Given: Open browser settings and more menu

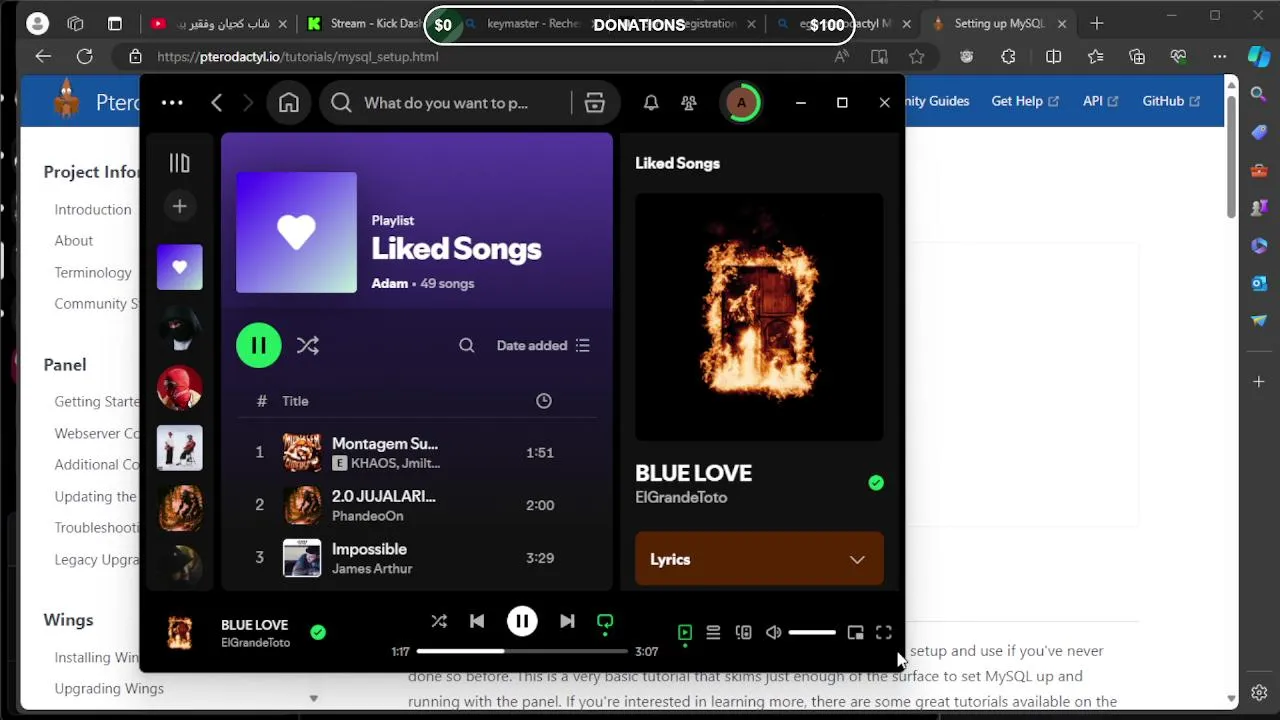Looking at the screenshot, I should pyautogui.click(x=1220, y=57).
